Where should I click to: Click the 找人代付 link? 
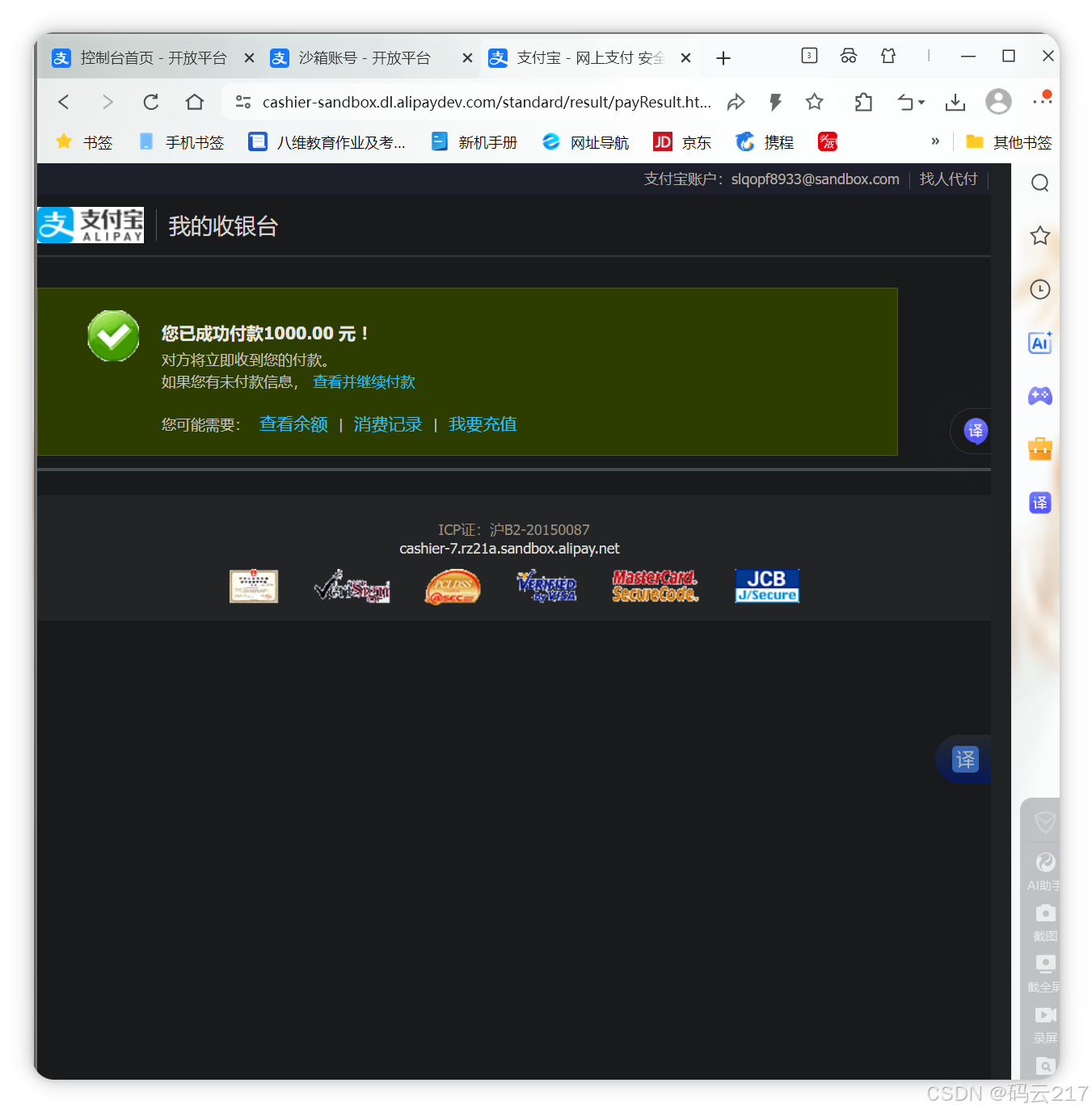coord(948,179)
